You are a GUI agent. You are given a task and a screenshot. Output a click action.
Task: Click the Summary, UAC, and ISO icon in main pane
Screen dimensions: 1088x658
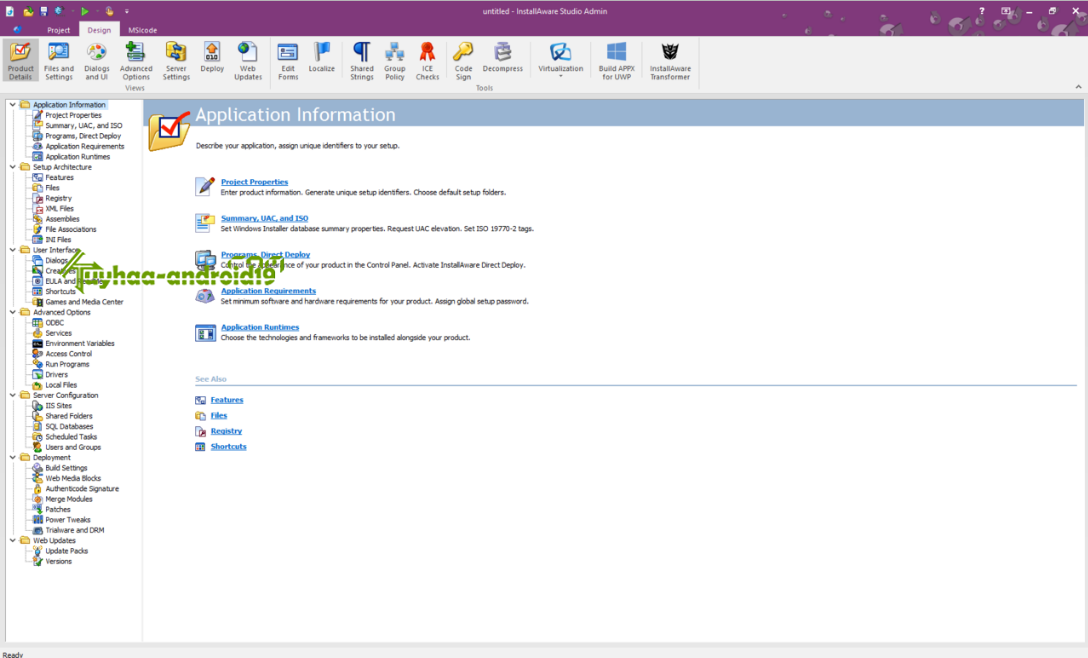[205, 223]
